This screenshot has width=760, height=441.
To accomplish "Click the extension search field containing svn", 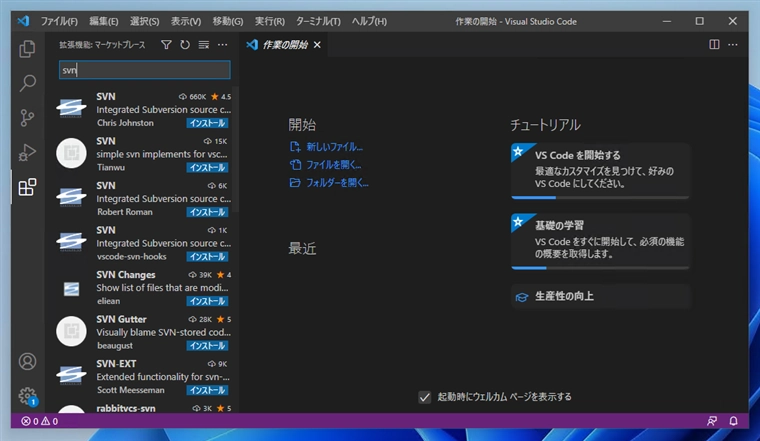I will [144, 70].
